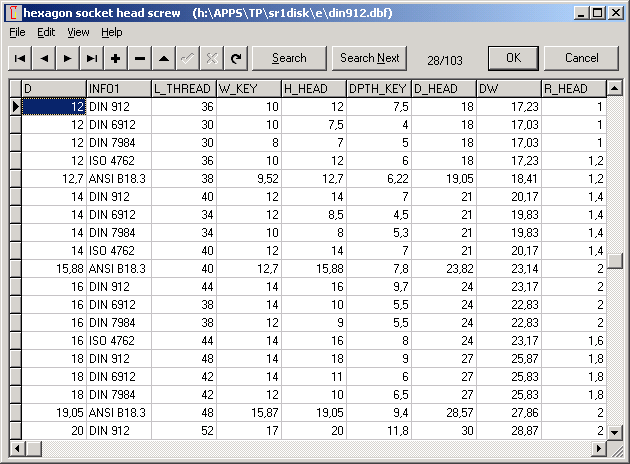Screen dimensions: 630x464
Task: Select the ANSI B18.3 row with D 15,88
Action: pos(116,269)
